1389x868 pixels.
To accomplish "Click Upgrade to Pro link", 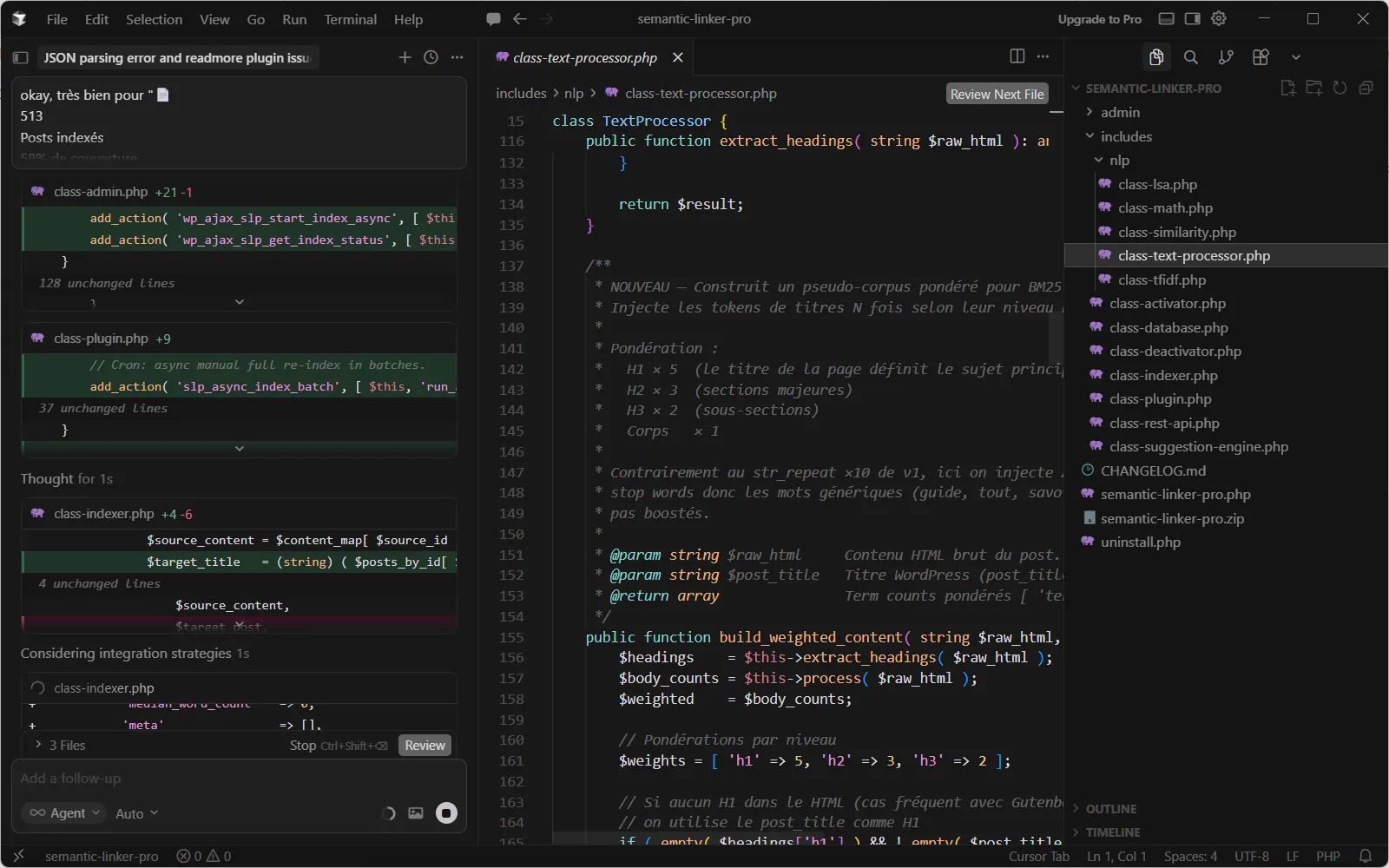I will click(1099, 19).
